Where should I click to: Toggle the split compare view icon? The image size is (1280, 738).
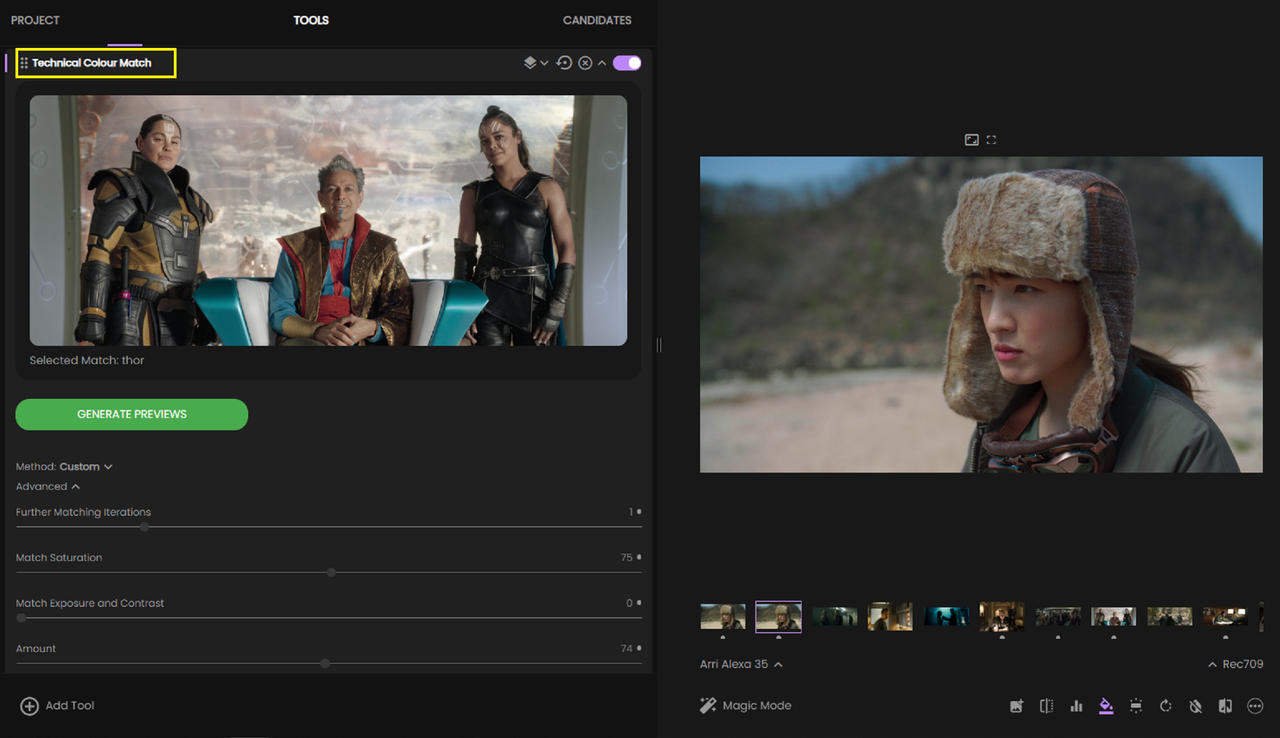coord(1046,706)
